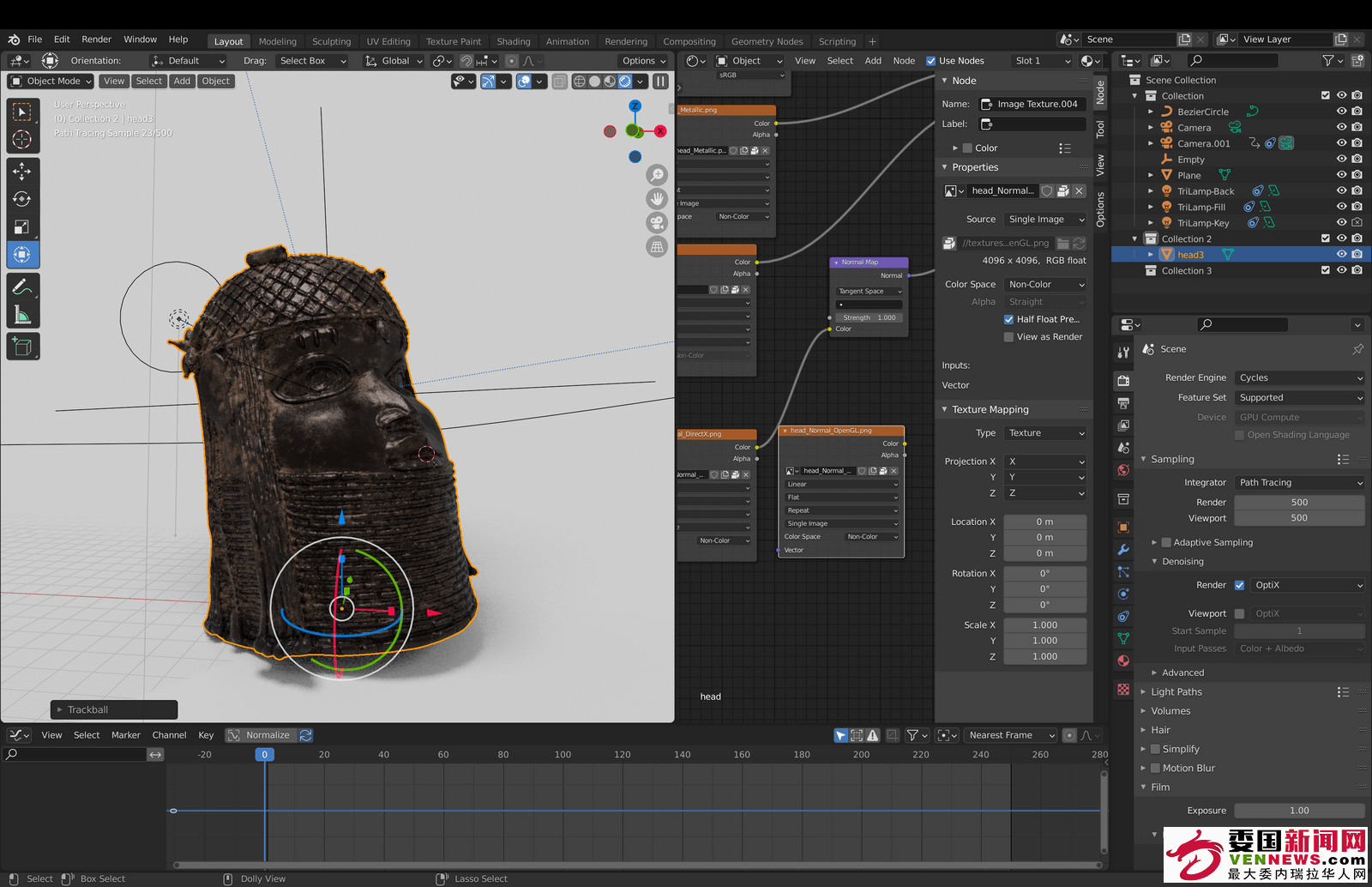Click the Nearest Frame snapping selector
1372x887 pixels.
(x=1010, y=735)
